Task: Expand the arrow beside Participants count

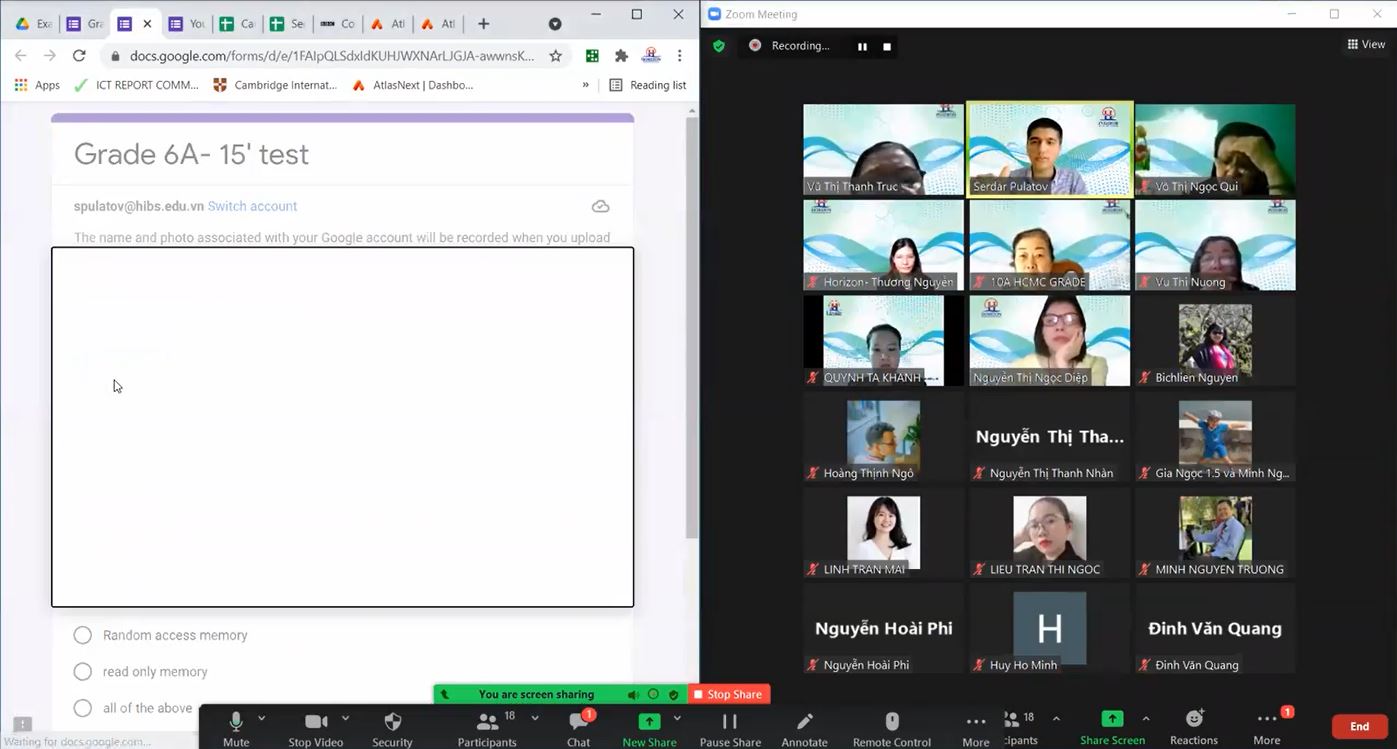Action: click(535, 718)
